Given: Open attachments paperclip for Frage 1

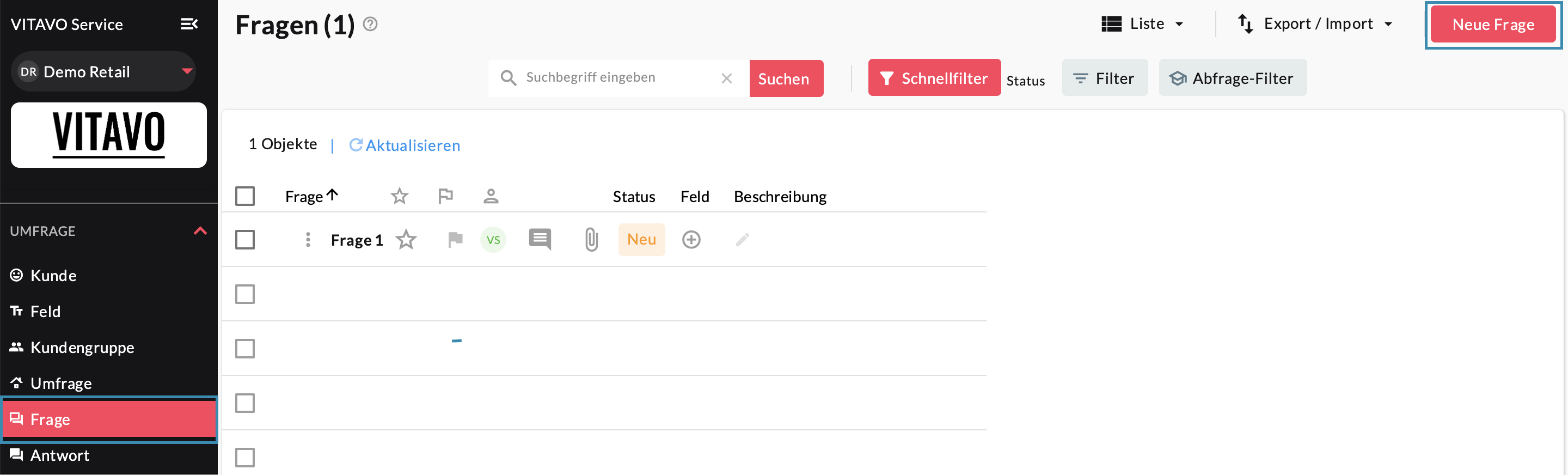Looking at the screenshot, I should click(591, 240).
